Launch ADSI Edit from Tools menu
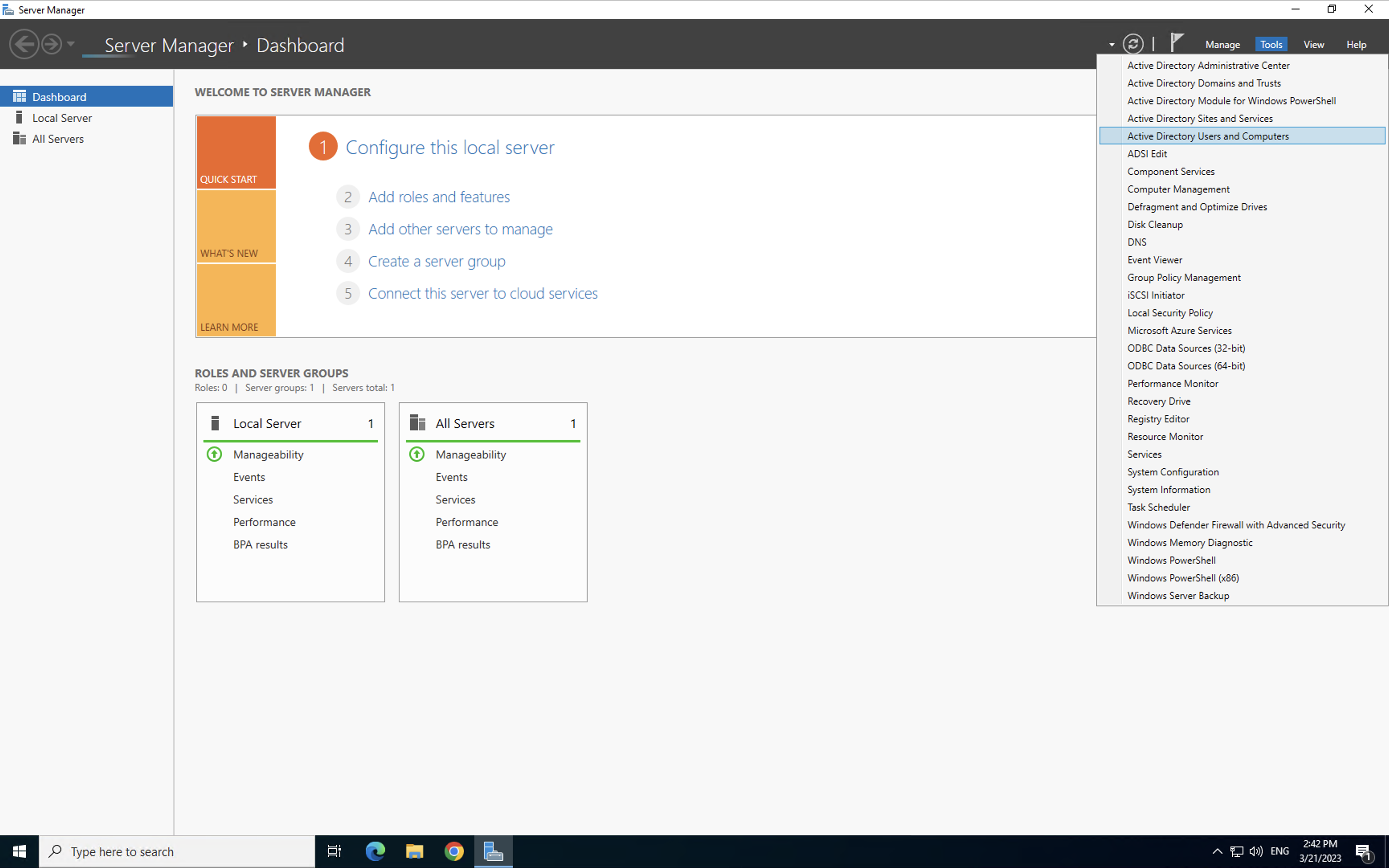 coord(1242,154)
